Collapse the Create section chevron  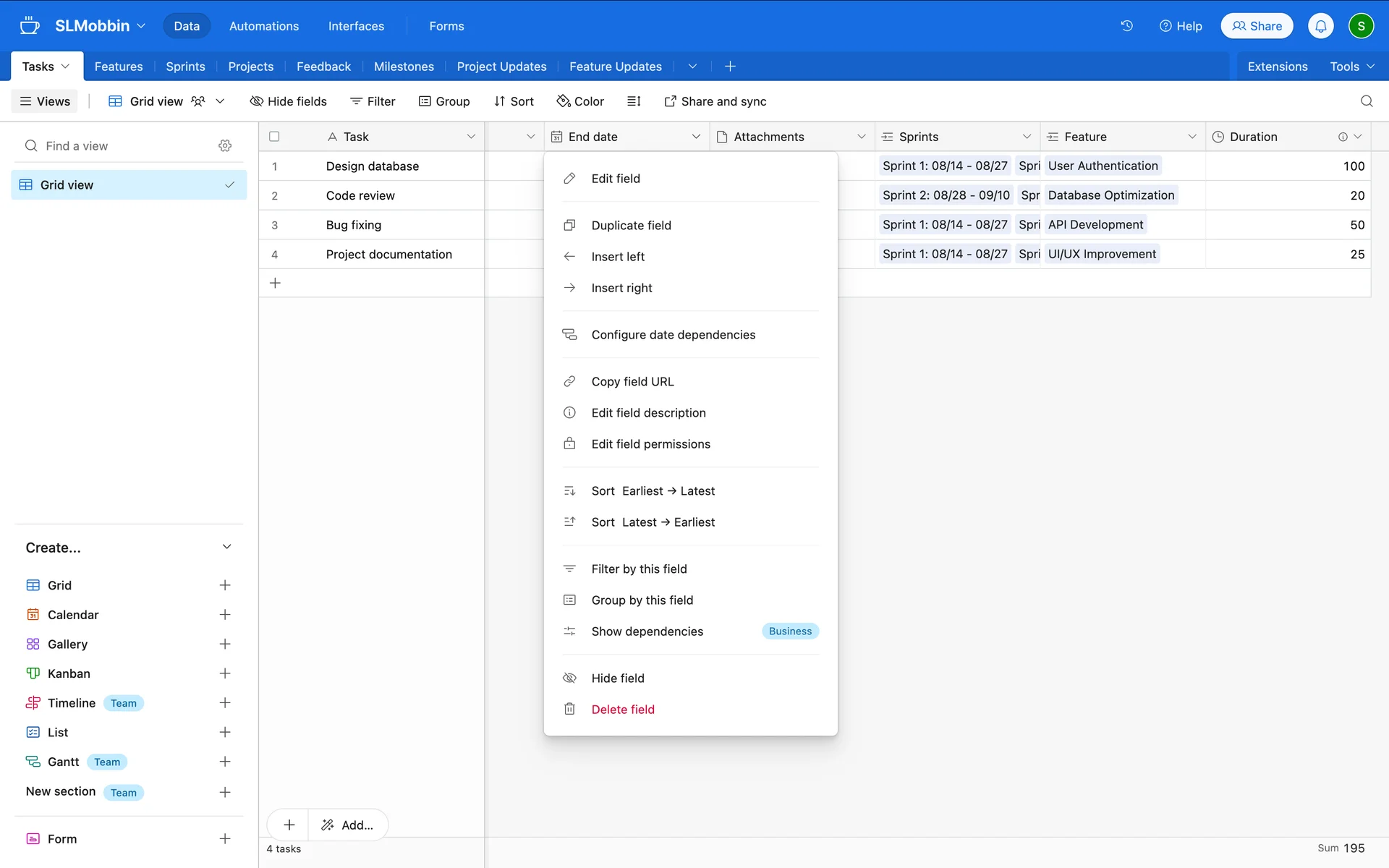click(226, 547)
